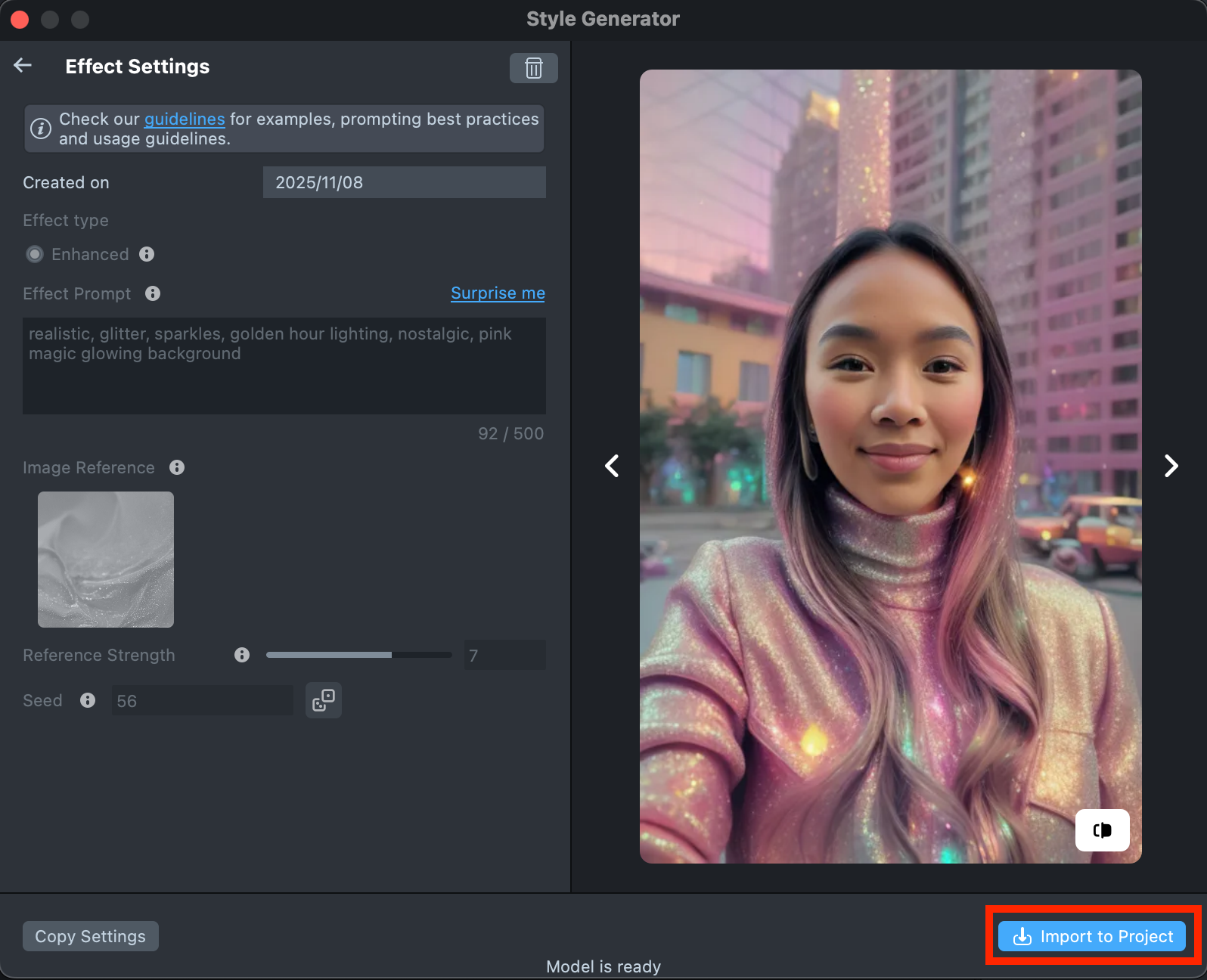This screenshot has height=980, width=1207.
Task: Go to the next preview image
Action: pos(1171,466)
